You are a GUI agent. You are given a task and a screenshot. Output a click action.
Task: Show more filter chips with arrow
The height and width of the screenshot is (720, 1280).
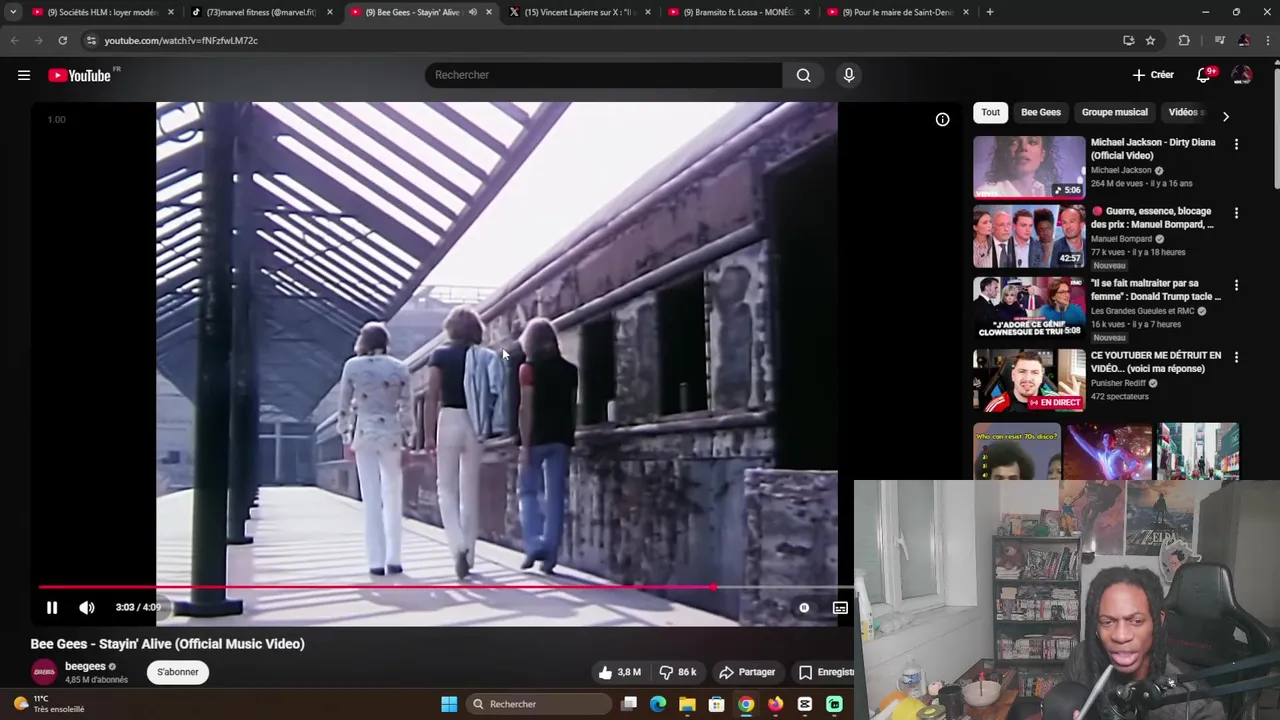pyautogui.click(x=1226, y=116)
